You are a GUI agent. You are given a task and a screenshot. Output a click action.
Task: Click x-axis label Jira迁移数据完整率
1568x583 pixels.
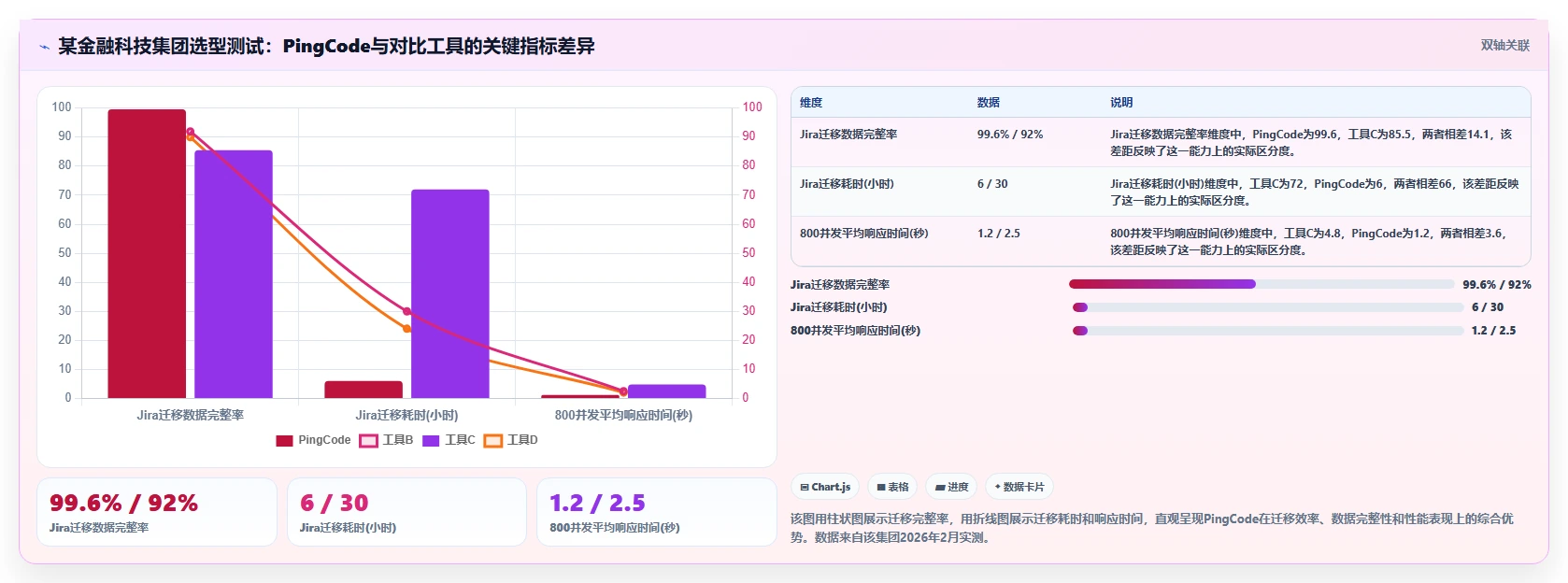pos(191,415)
